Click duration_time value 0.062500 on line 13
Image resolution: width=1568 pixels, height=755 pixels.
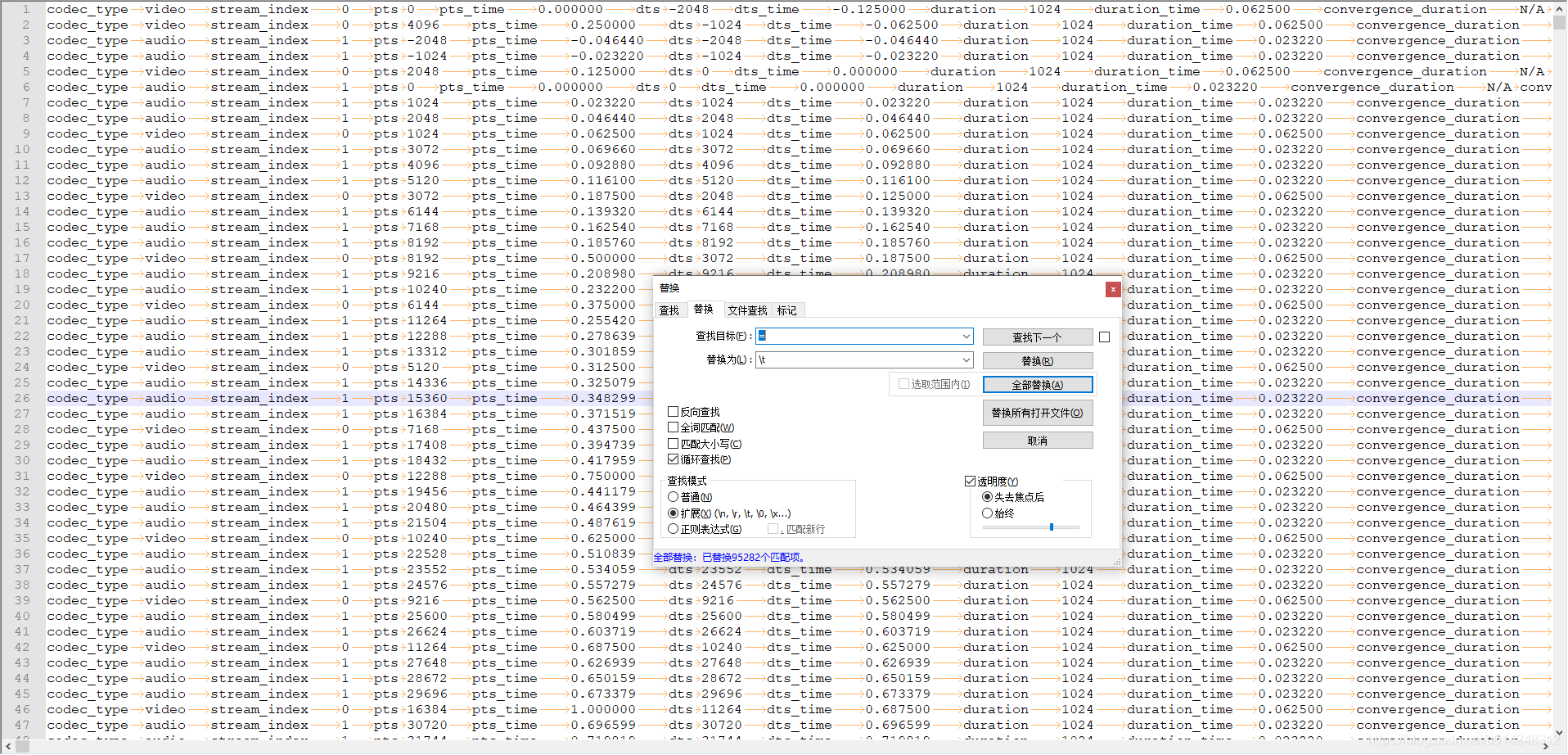pos(1291,197)
